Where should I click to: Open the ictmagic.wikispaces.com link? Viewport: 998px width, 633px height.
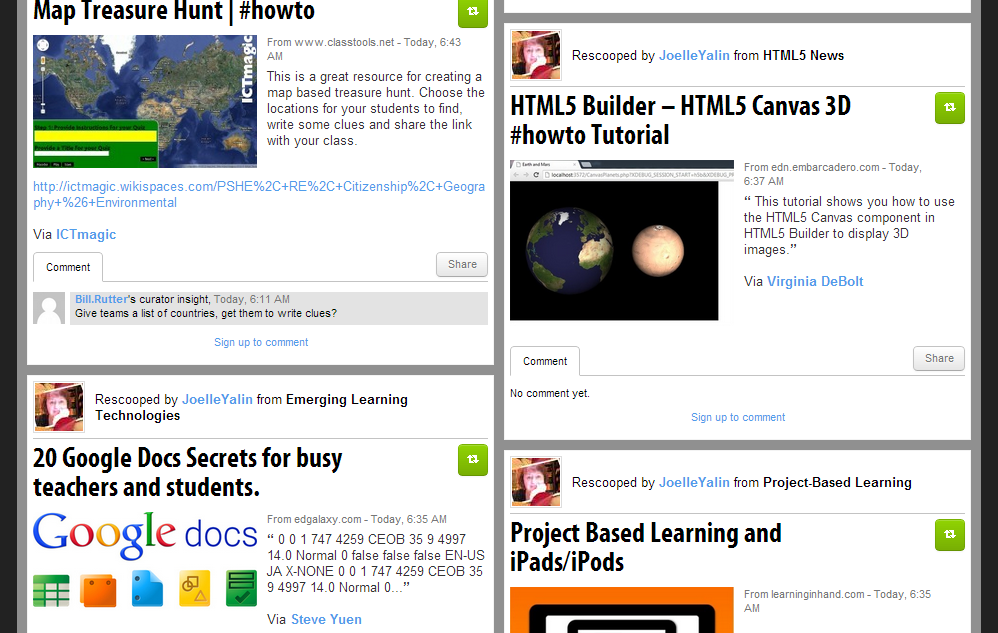click(x=259, y=195)
